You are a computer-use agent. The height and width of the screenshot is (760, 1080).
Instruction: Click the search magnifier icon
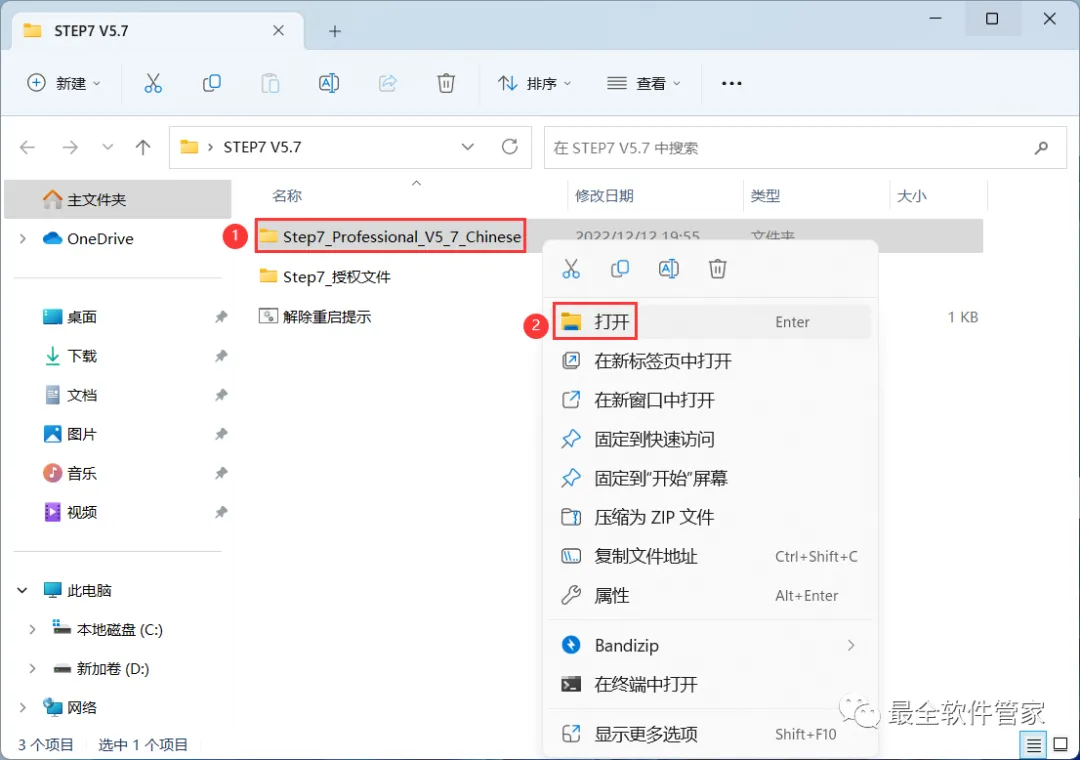point(1041,147)
